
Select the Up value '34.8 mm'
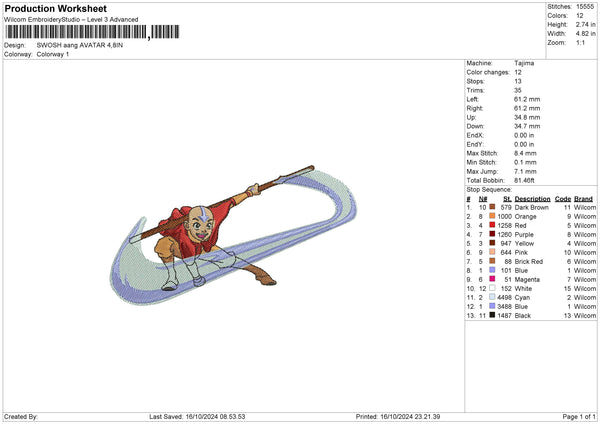click(527, 117)
